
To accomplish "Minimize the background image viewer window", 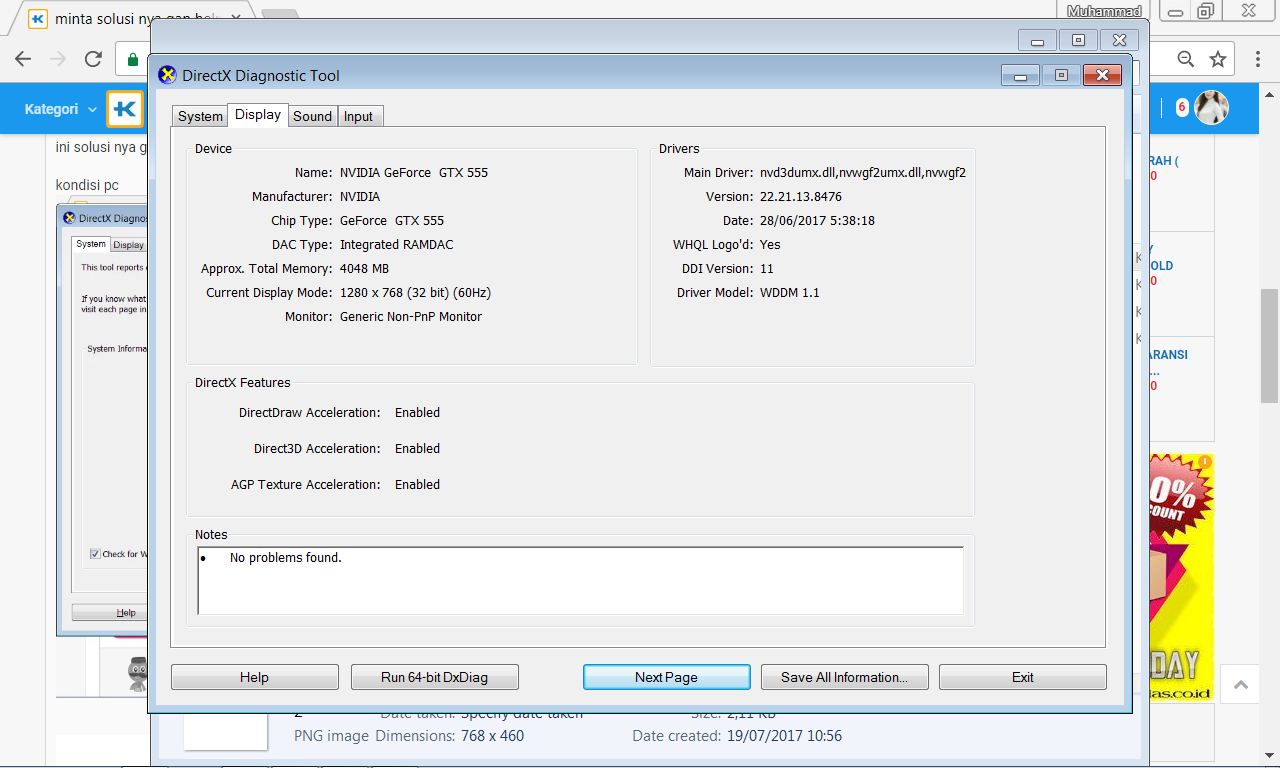I will pos(1038,40).
